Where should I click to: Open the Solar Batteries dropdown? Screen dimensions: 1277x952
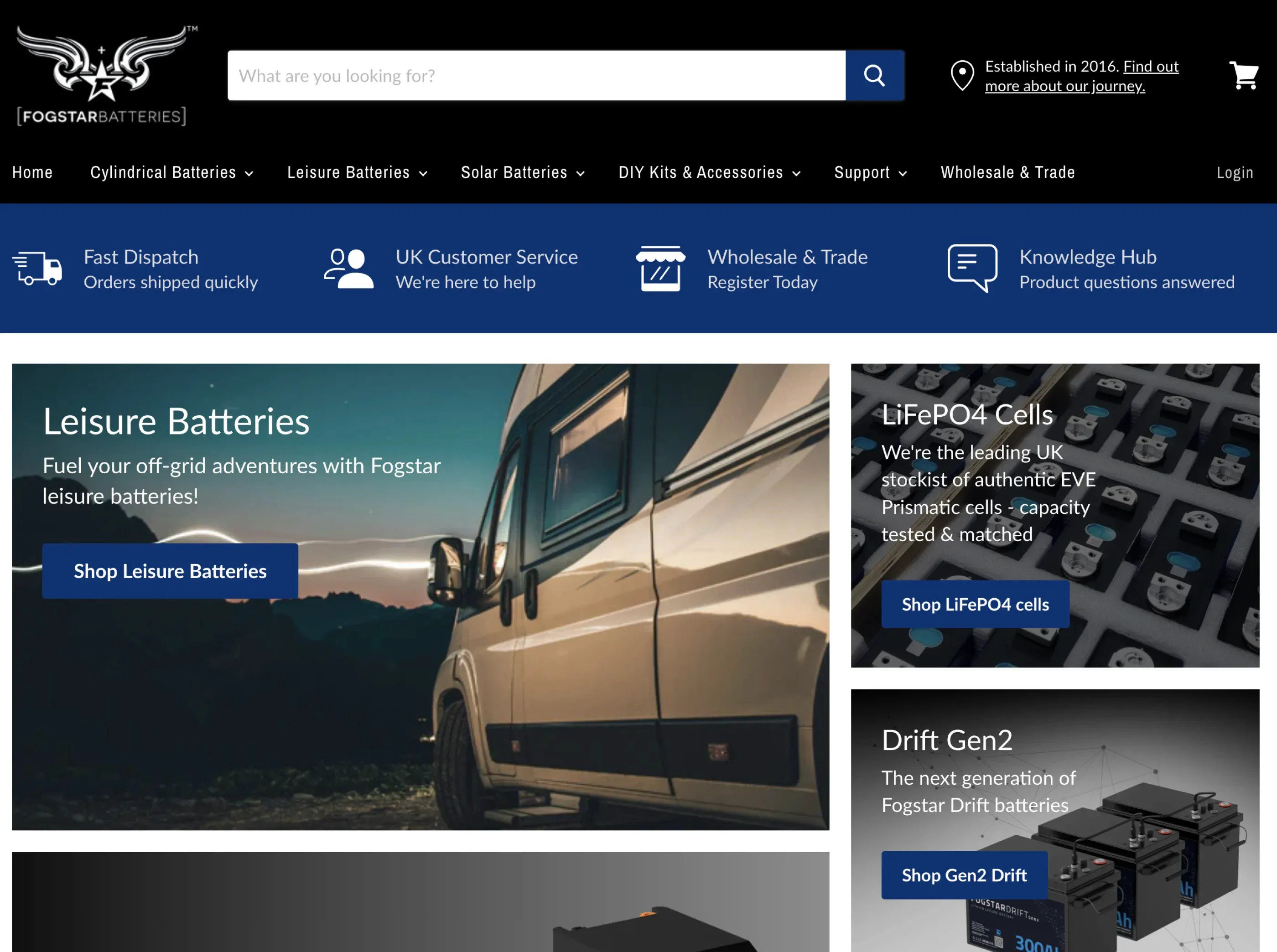point(522,172)
